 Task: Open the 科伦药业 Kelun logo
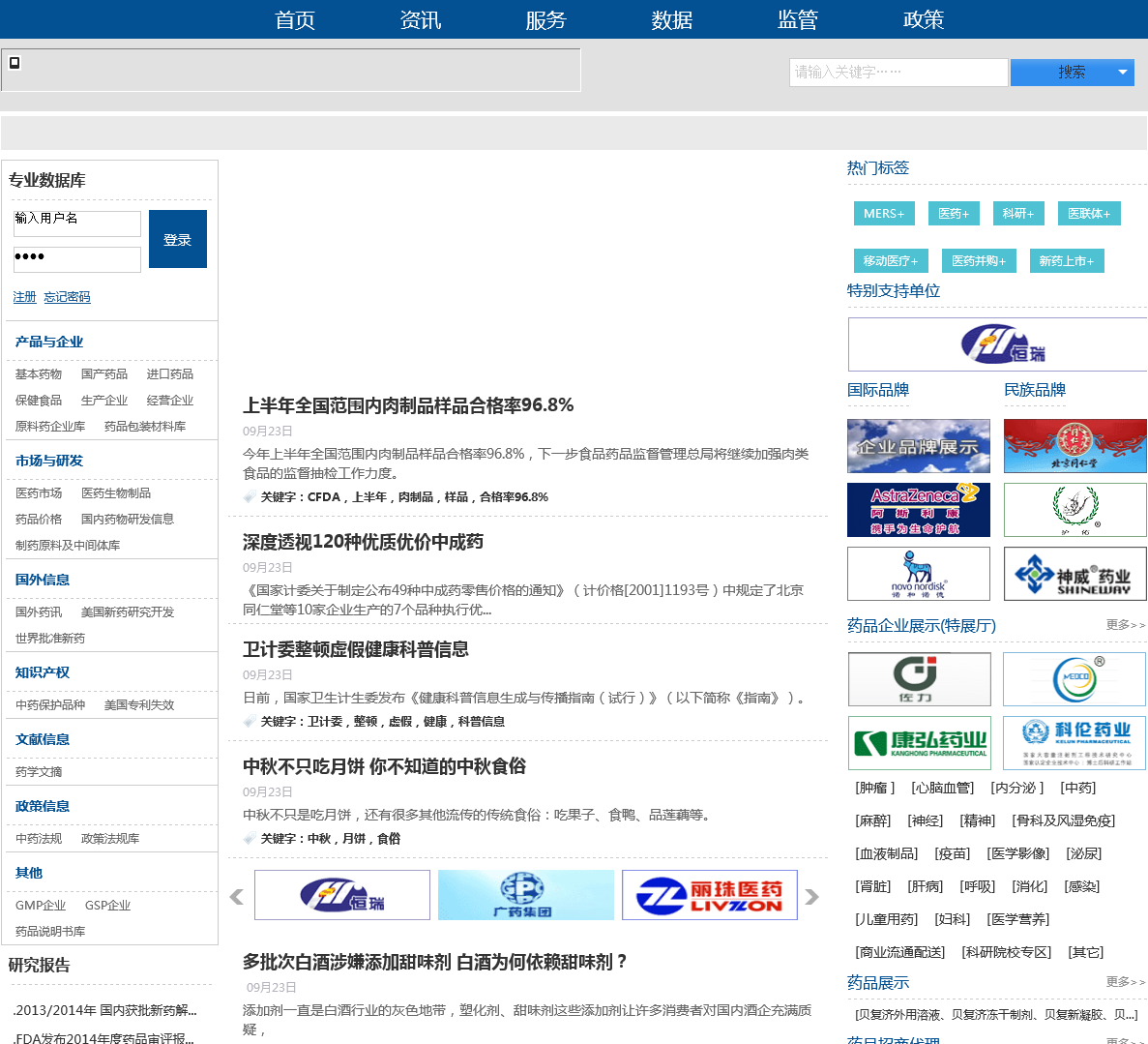(1074, 743)
